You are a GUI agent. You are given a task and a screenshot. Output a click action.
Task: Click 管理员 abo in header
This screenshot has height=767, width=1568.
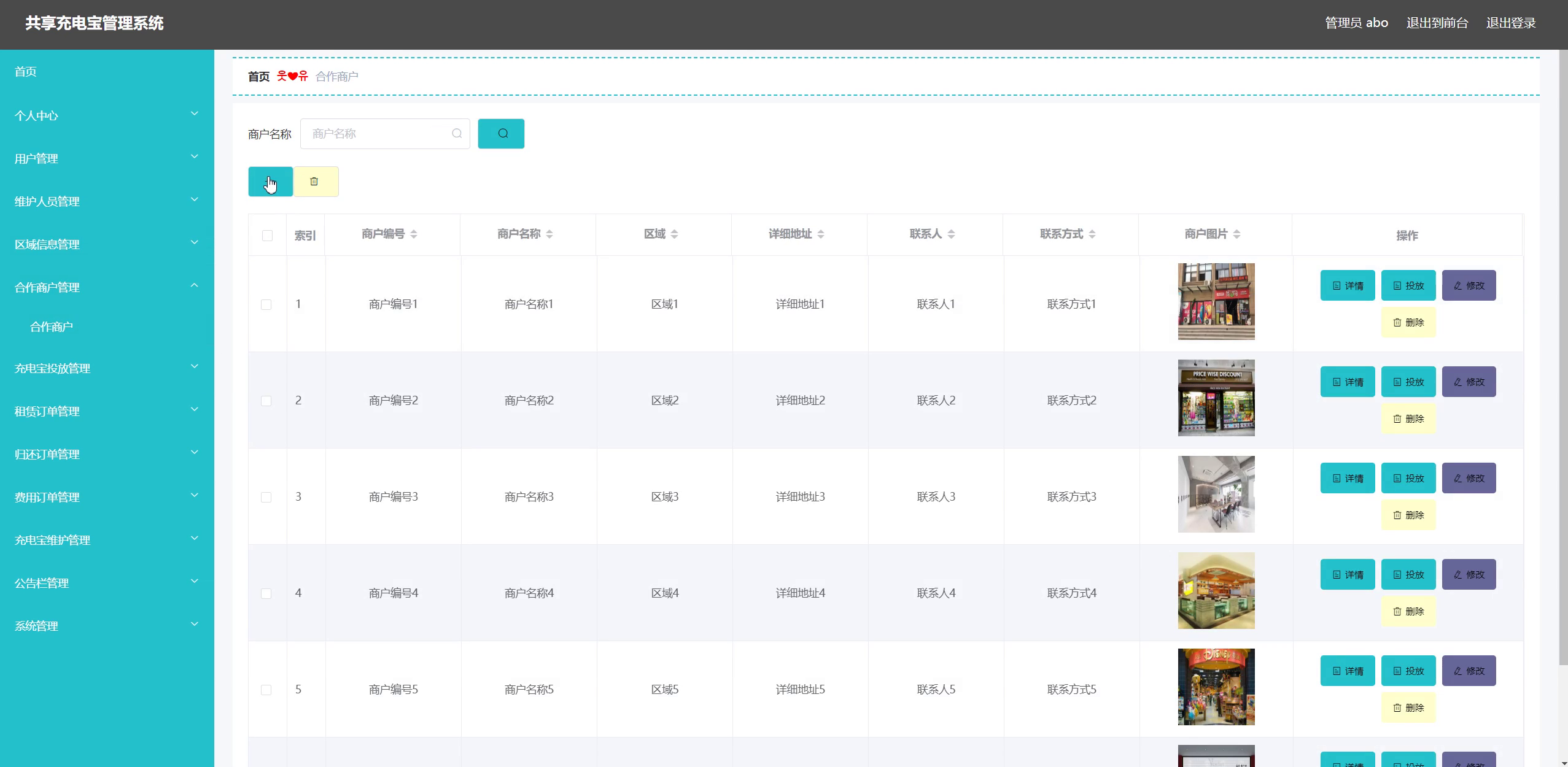1356,23
